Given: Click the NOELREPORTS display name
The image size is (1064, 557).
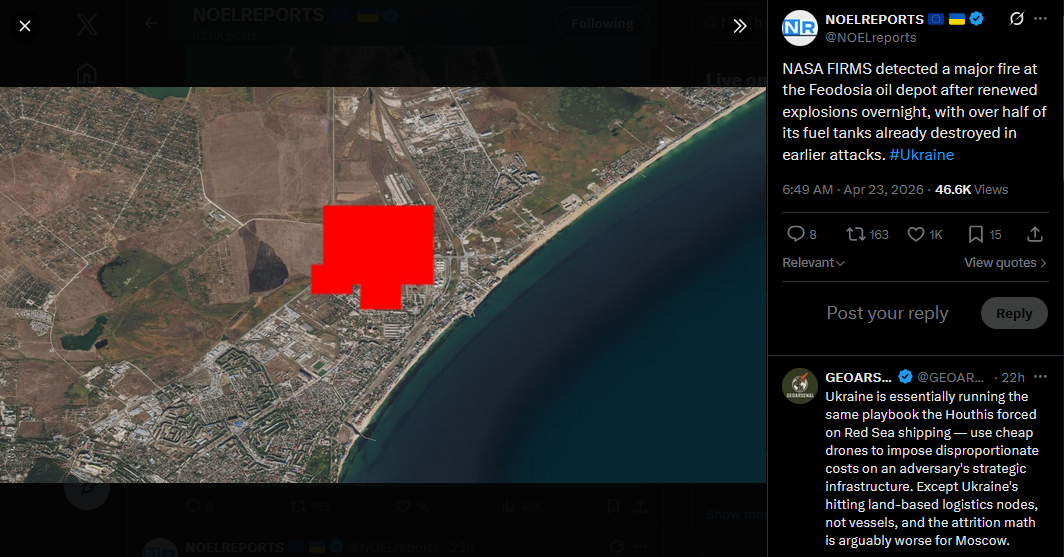Looking at the screenshot, I should pos(875,20).
